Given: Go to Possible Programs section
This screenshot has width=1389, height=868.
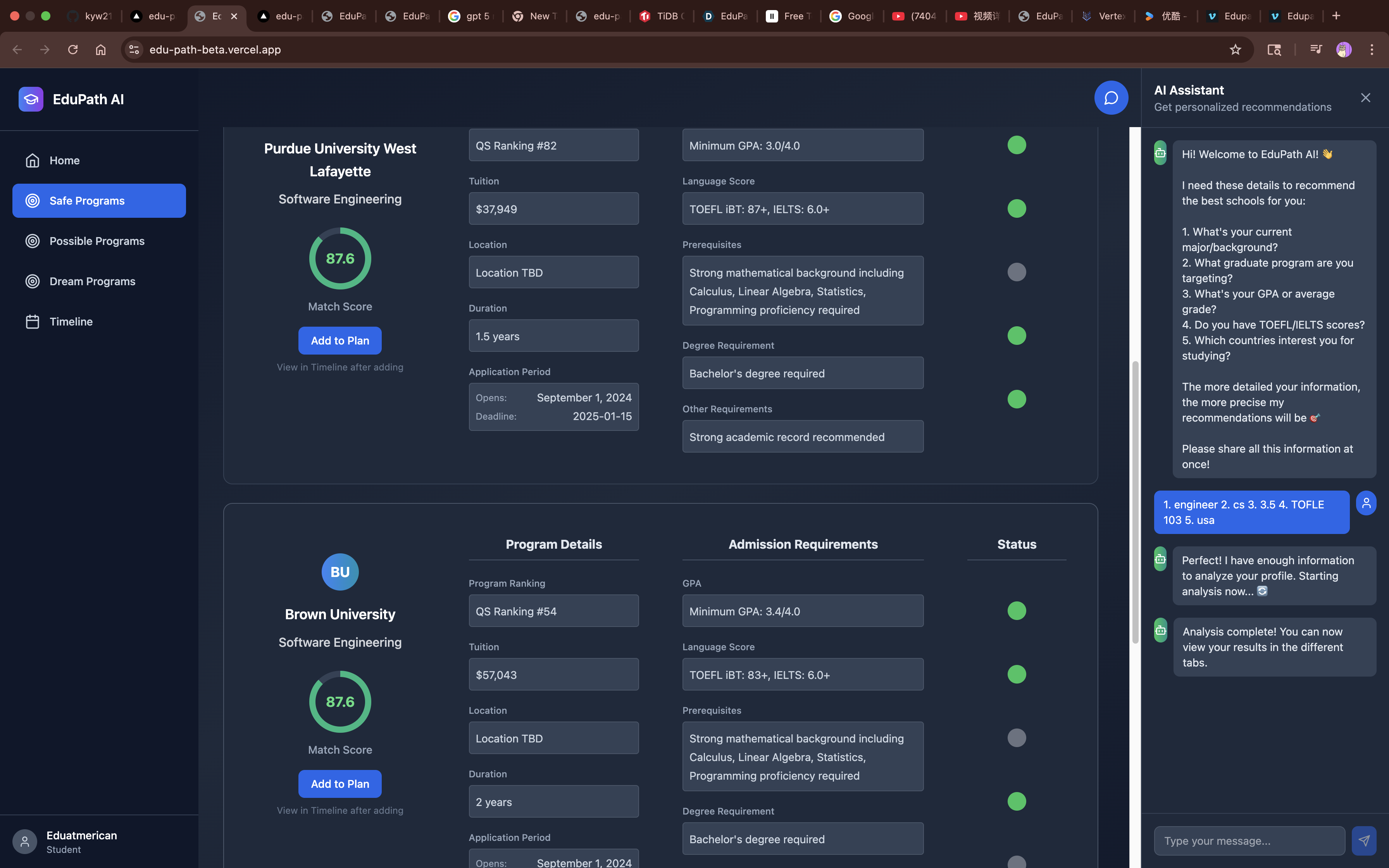Looking at the screenshot, I should pos(97,241).
